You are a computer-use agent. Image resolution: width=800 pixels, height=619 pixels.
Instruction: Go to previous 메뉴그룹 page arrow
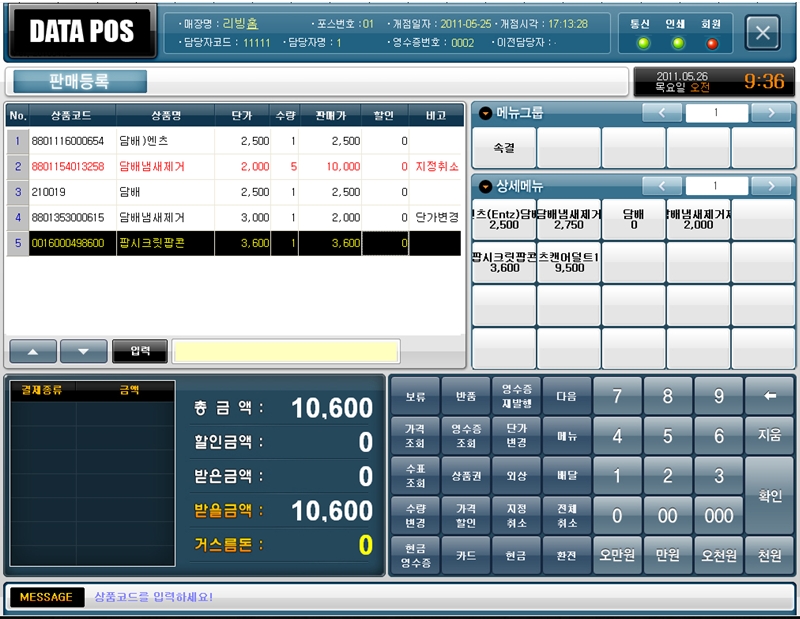[662, 113]
